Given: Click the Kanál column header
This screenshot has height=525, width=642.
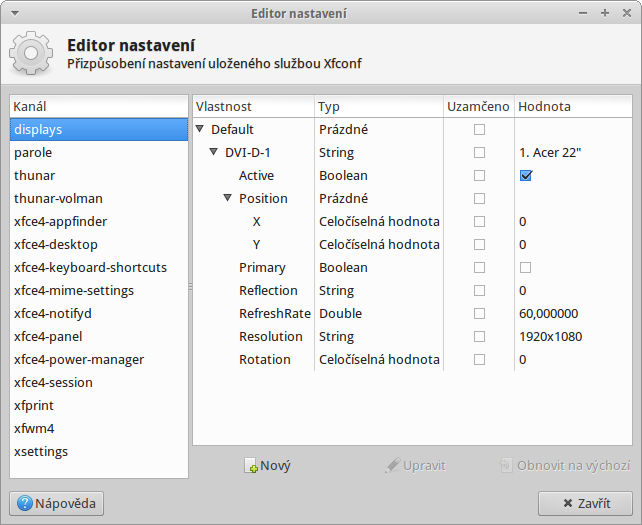Looking at the screenshot, I should pos(99,106).
